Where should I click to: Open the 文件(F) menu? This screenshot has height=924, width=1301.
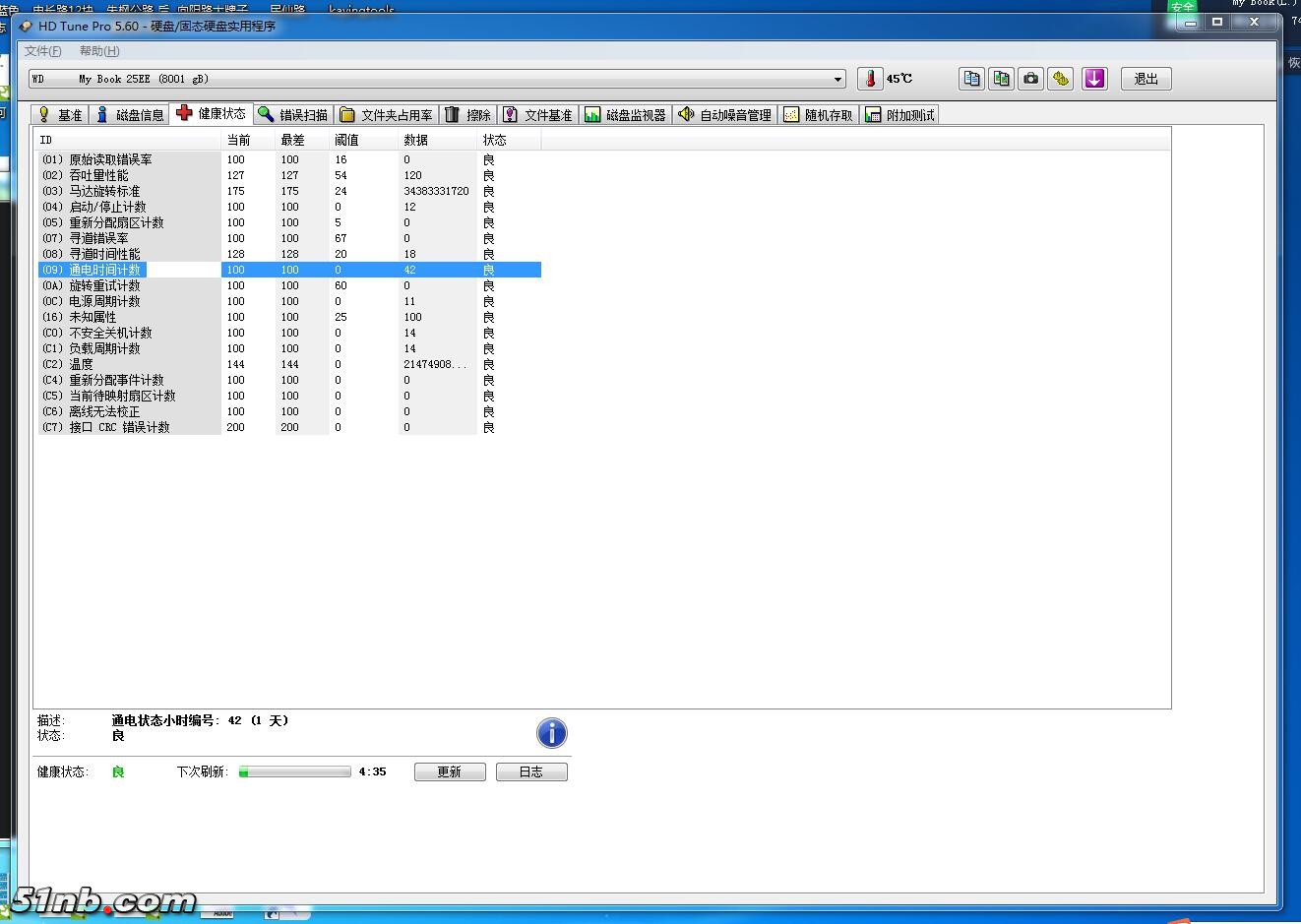pos(42,51)
